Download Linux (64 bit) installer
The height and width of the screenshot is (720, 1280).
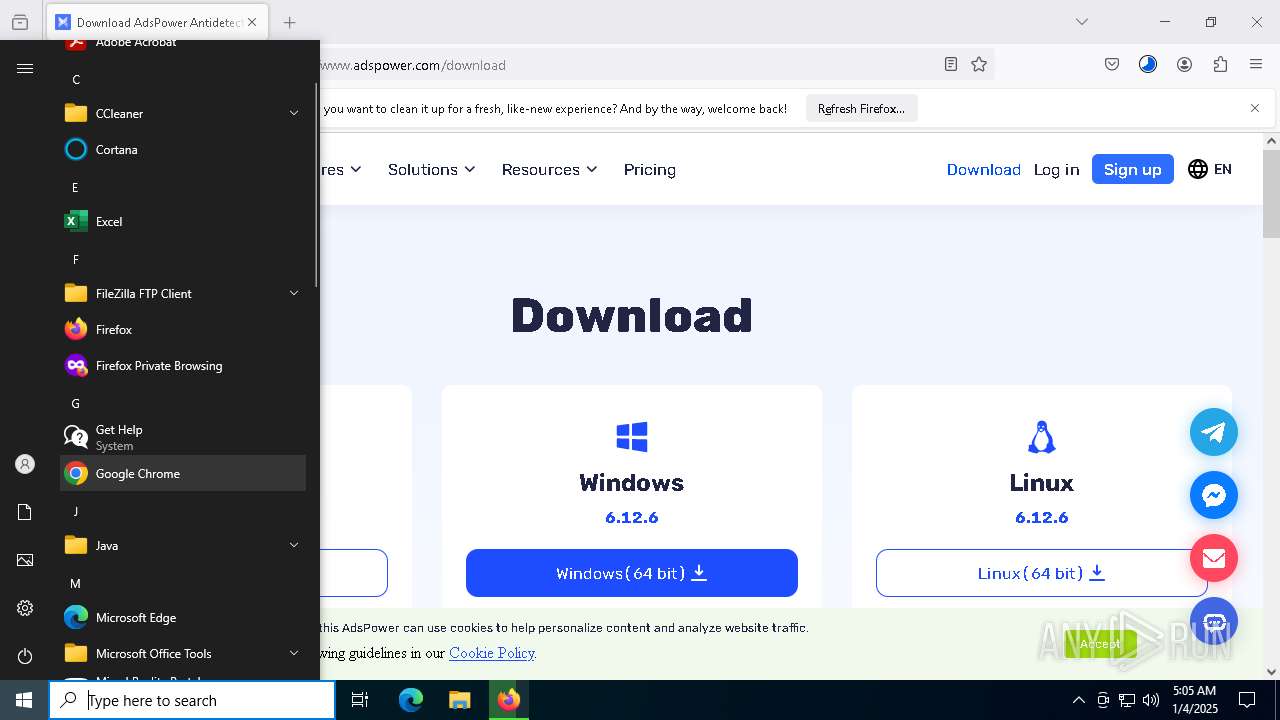1042,573
